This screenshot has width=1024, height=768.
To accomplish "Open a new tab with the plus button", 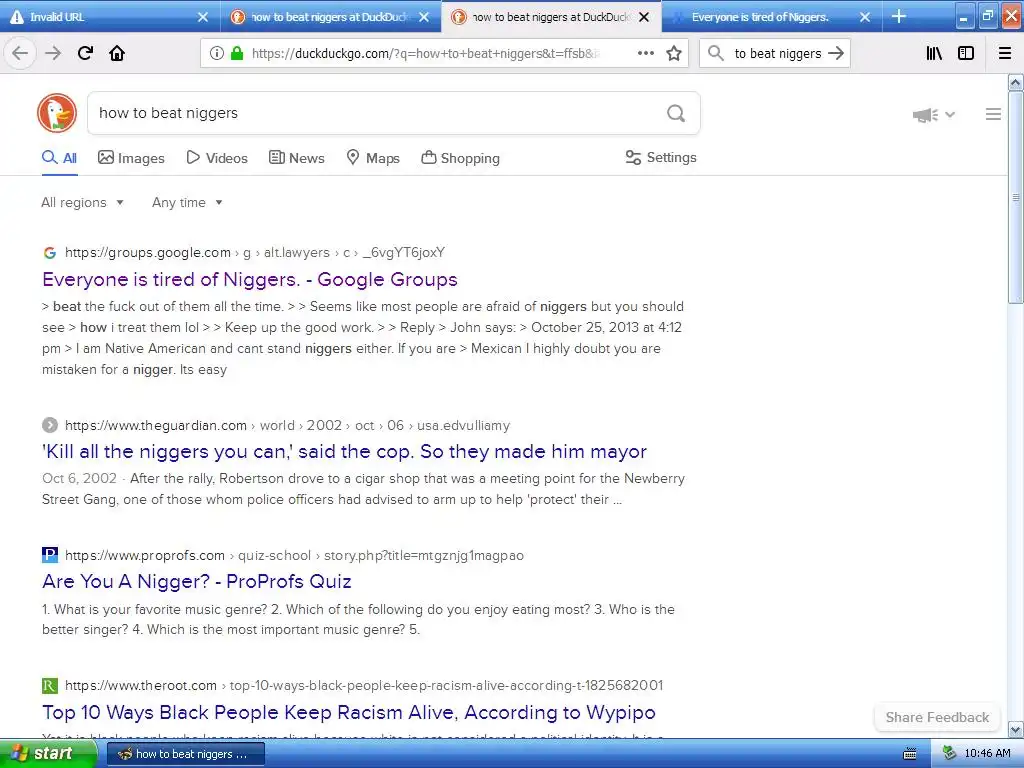I will click(x=899, y=16).
